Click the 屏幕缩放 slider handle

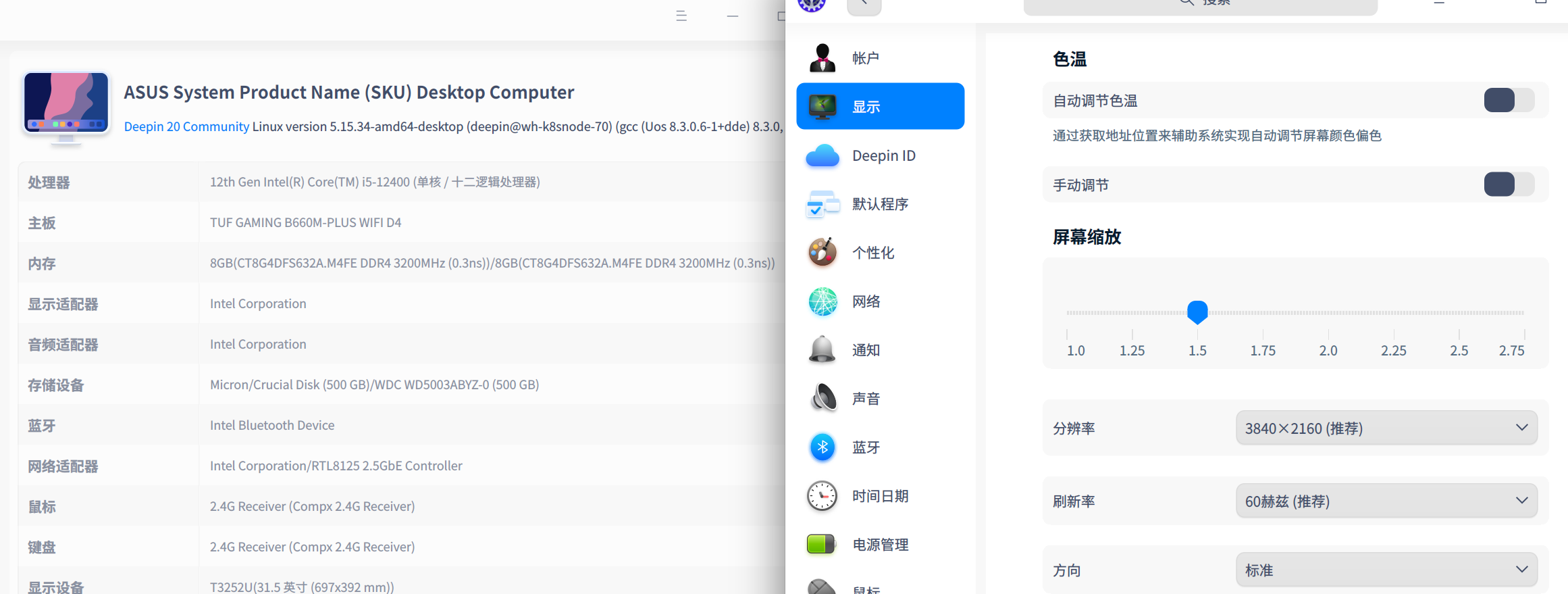tap(1197, 312)
